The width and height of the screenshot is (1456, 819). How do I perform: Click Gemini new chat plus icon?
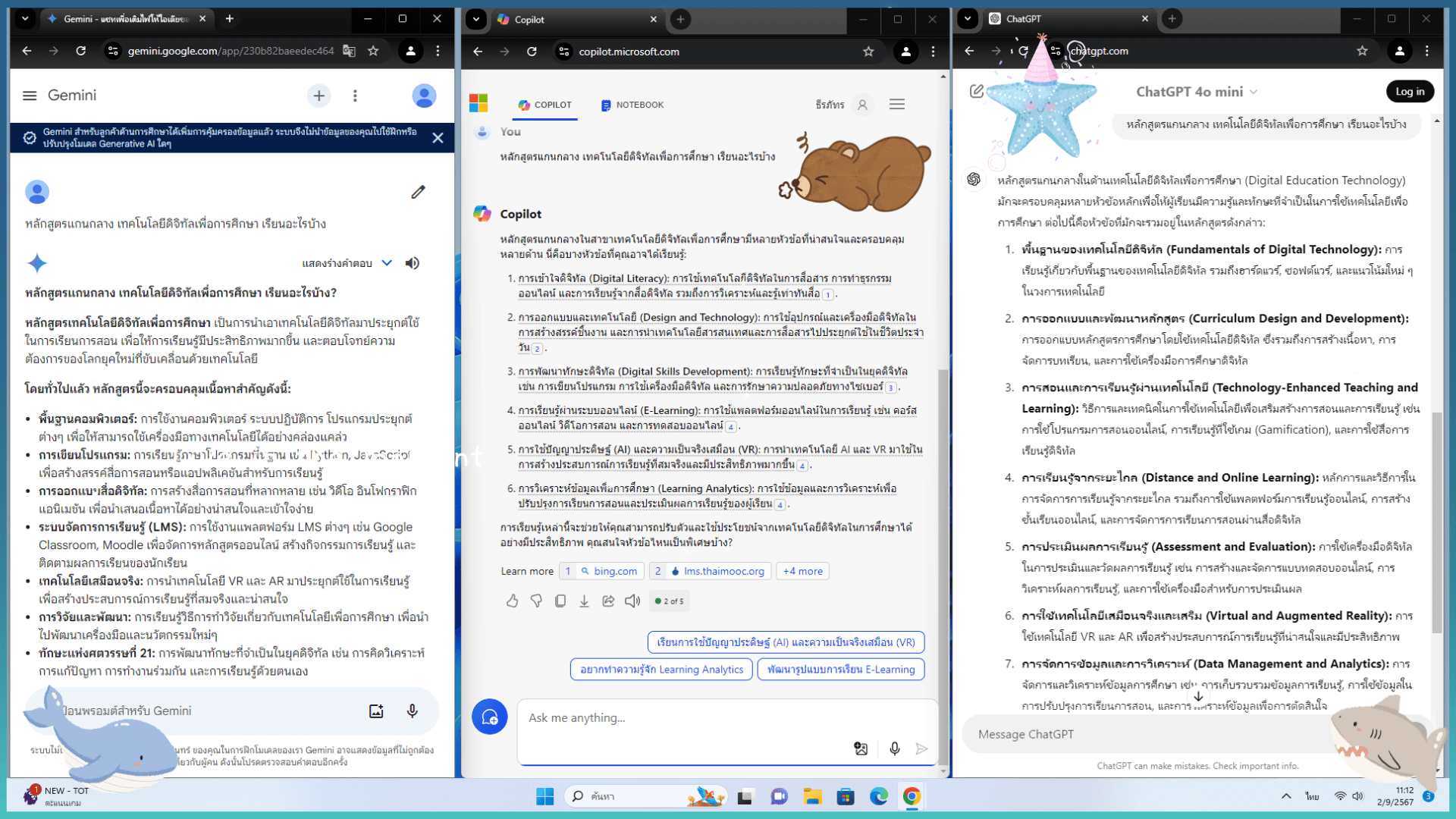pyautogui.click(x=318, y=96)
